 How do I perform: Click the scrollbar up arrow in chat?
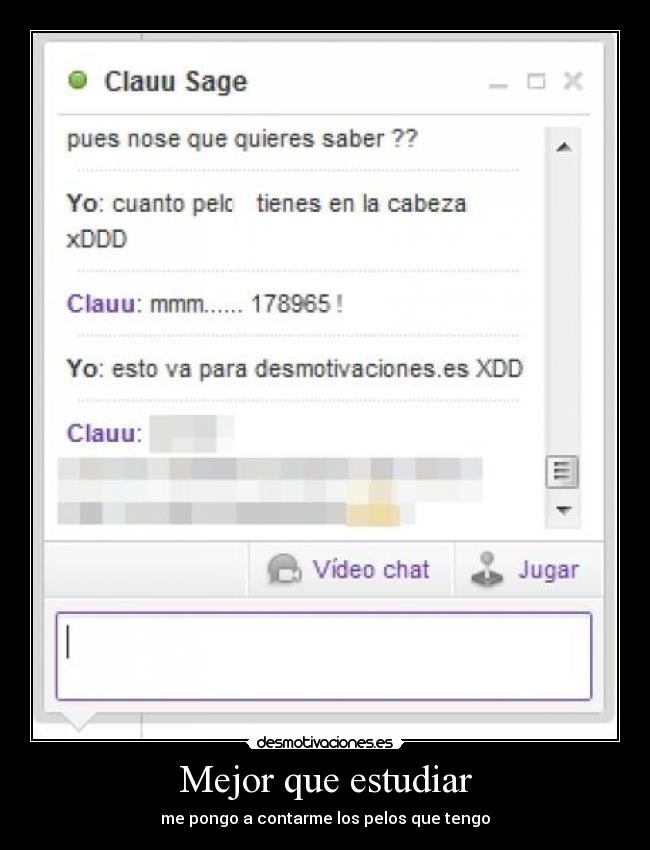click(563, 147)
